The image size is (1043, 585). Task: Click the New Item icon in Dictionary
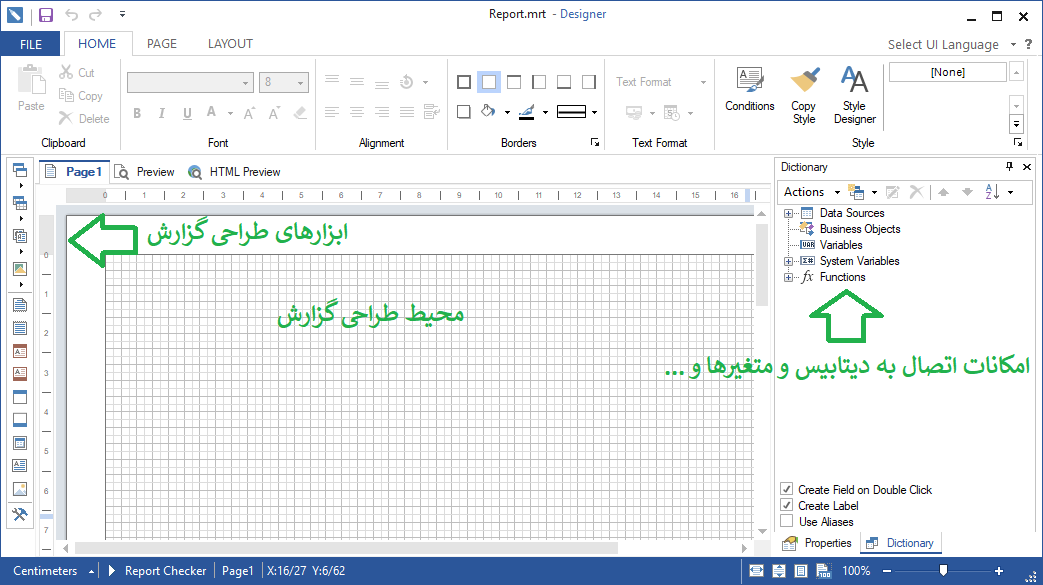(856, 192)
